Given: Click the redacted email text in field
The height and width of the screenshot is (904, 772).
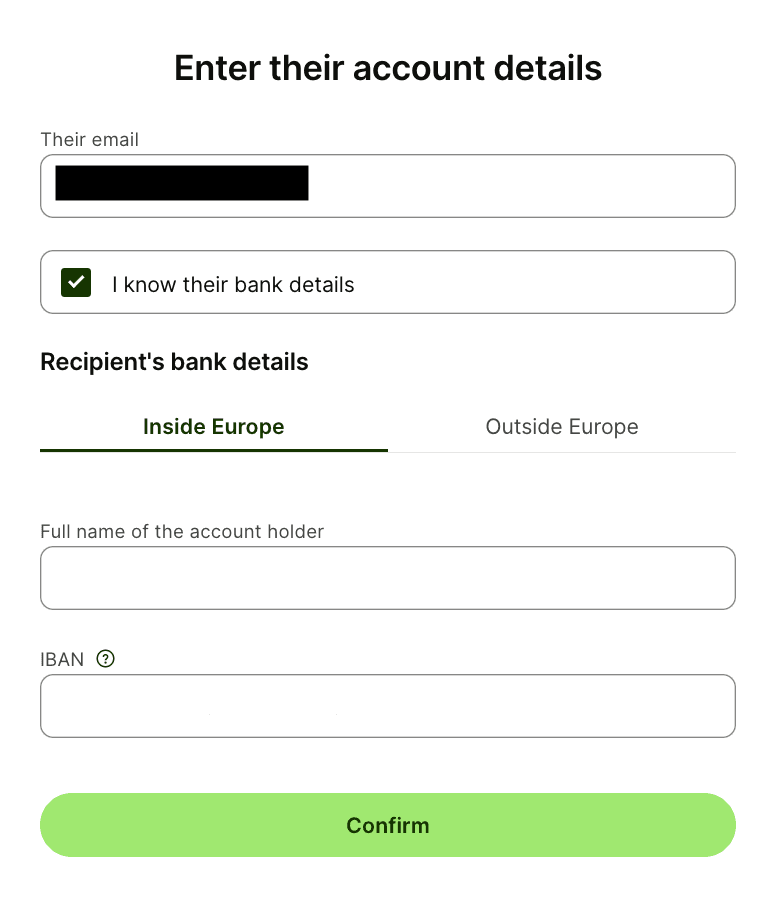Looking at the screenshot, I should click(181, 184).
